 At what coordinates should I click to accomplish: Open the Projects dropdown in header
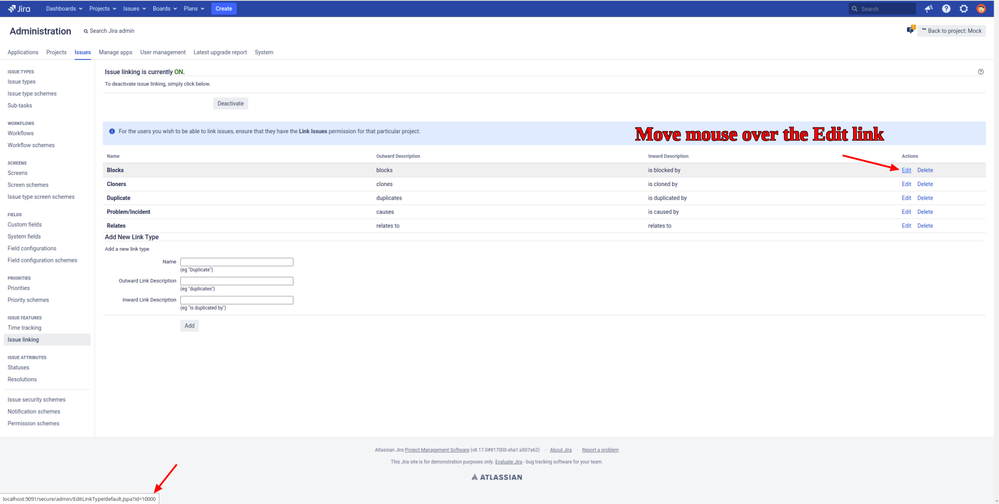click(x=103, y=9)
